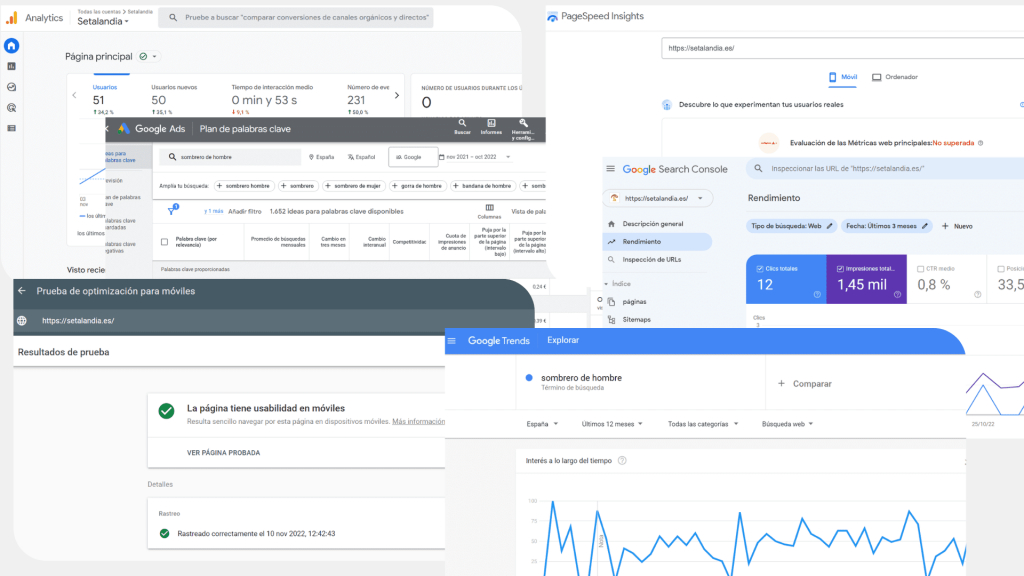Image resolution: width=1024 pixels, height=576 pixels.
Task: Open Todas las categorías dropdown
Action: (x=703, y=424)
